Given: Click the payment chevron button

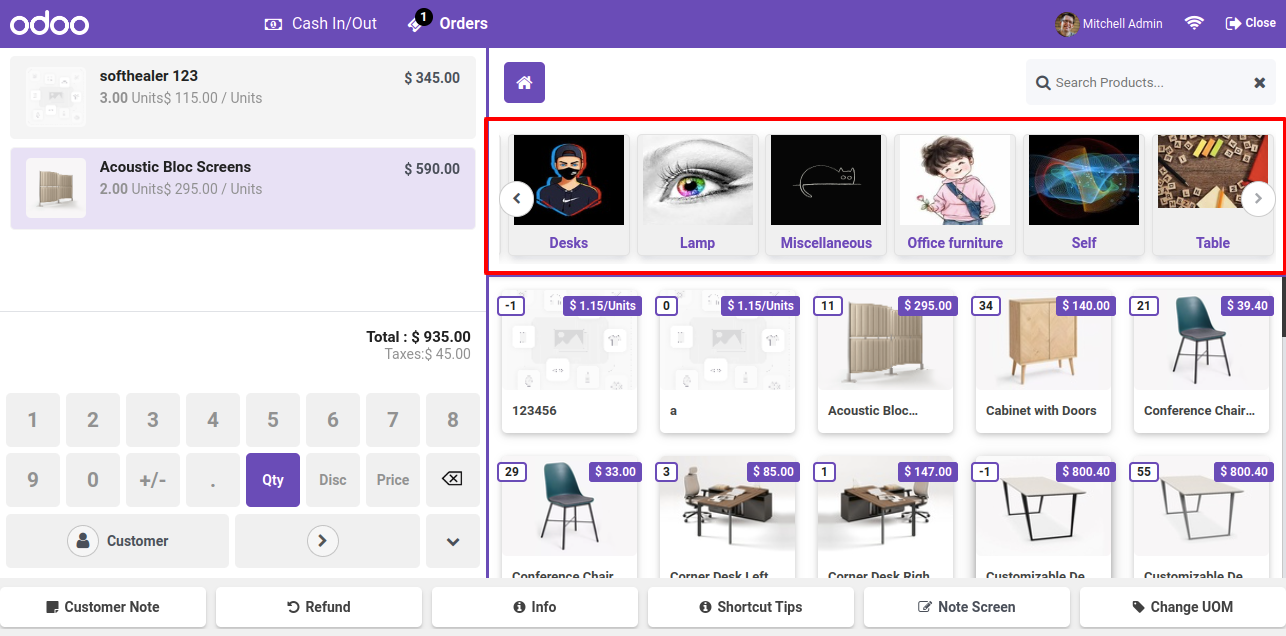Looking at the screenshot, I should tap(327, 541).
